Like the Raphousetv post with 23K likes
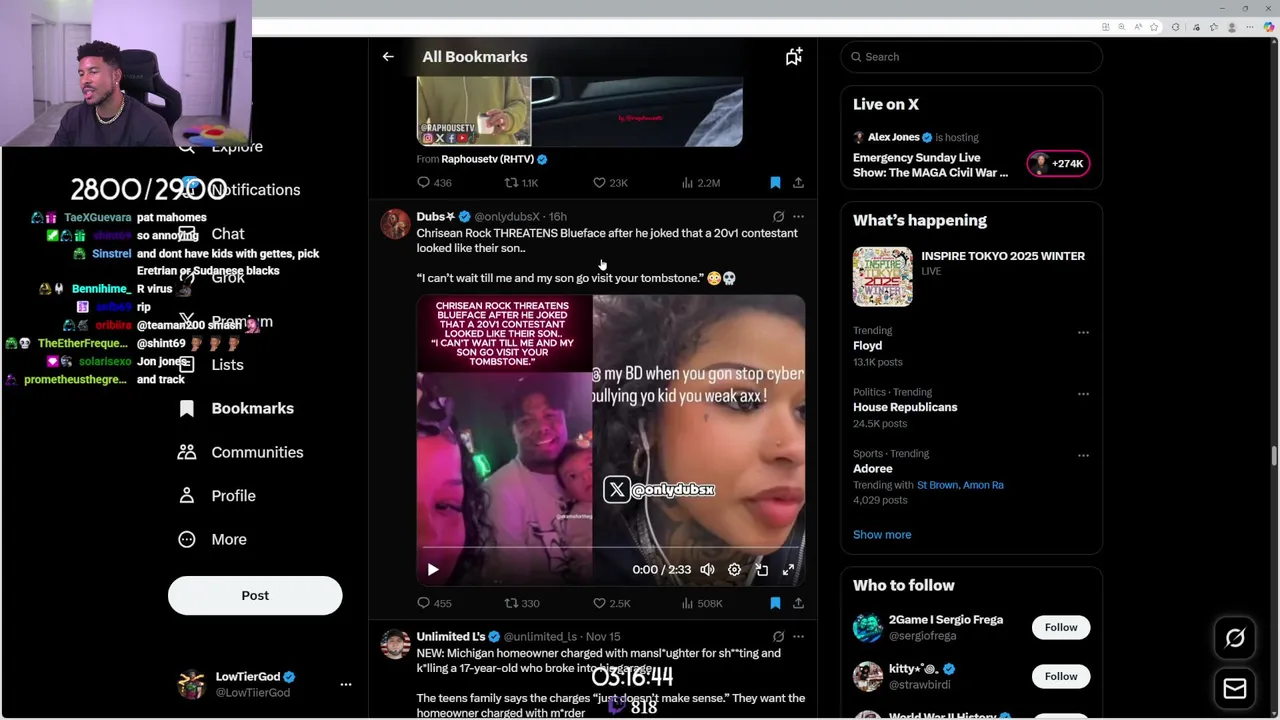The image size is (1280, 720). [x=611, y=183]
